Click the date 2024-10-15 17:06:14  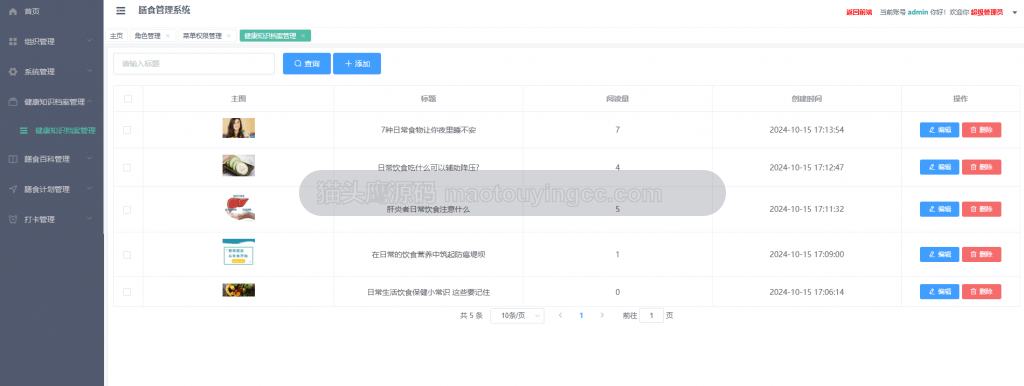[x=807, y=292]
